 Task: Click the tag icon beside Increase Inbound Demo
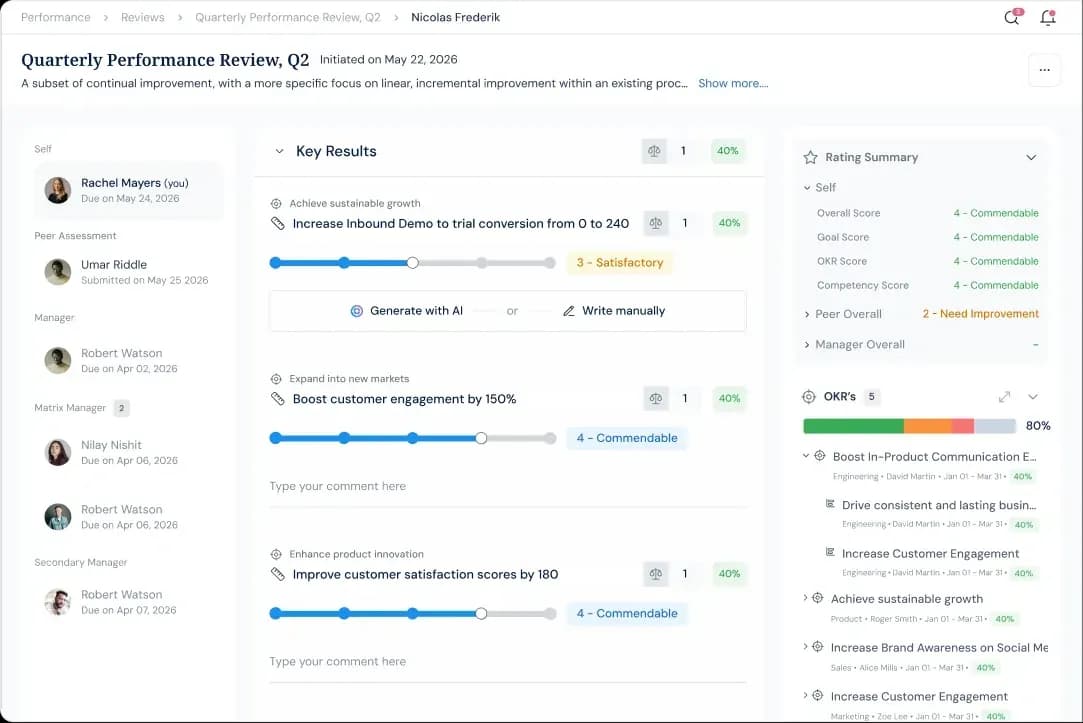coord(278,224)
